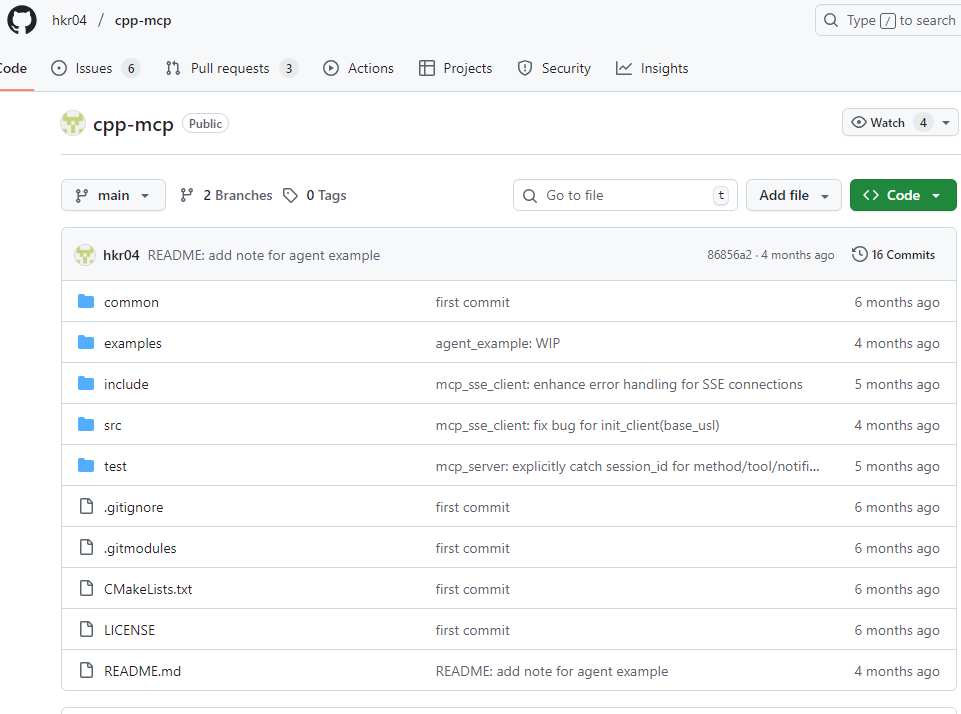
Task: Open commit hash 86856a2
Action: 729,255
